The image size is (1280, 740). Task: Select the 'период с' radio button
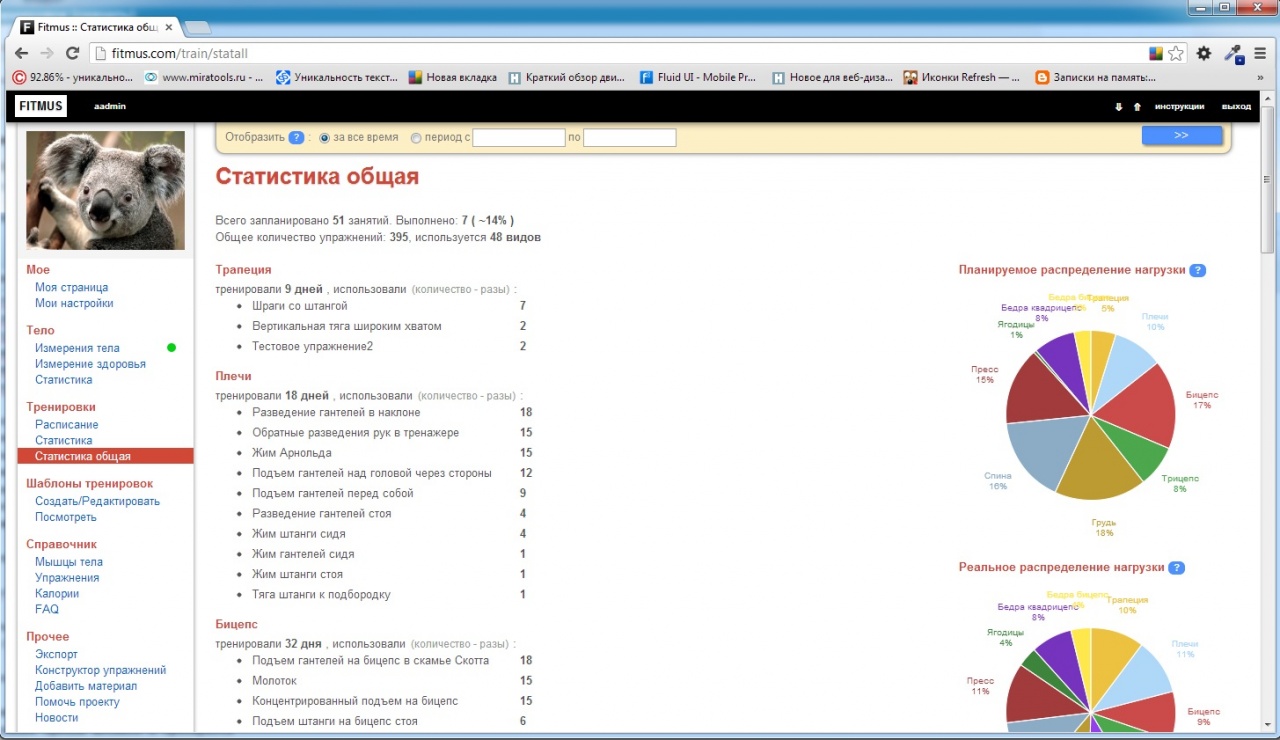tap(416, 138)
